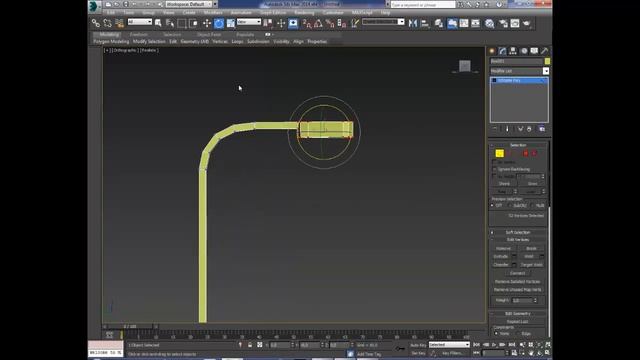
Task: Select Preview Selection Multi radio button
Action: (533, 205)
